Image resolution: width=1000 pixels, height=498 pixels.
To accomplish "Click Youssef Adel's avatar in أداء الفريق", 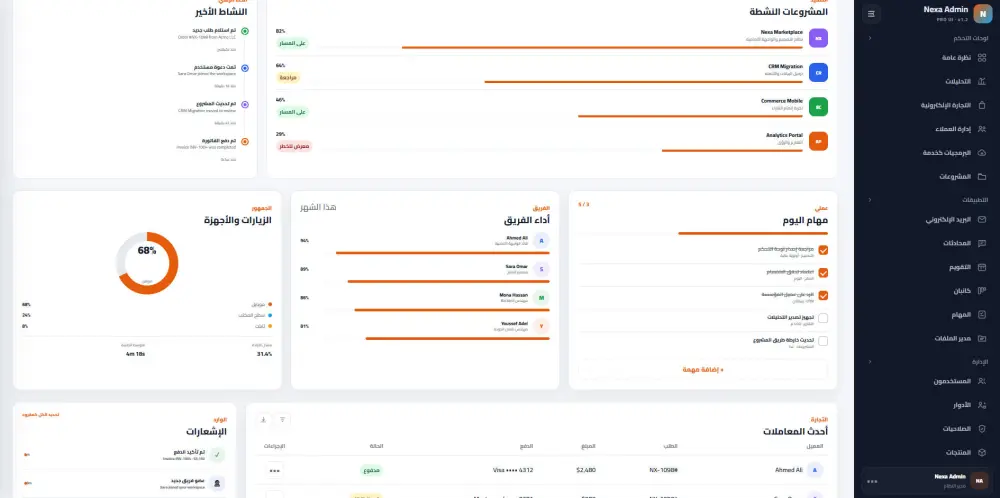I will (541, 326).
